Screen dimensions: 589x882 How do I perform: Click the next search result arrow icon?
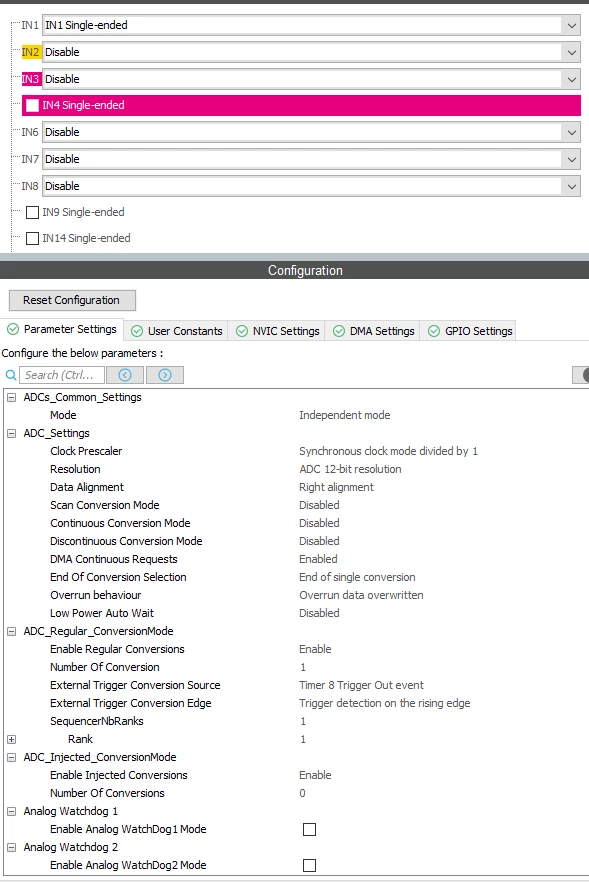[x=165, y=375]
